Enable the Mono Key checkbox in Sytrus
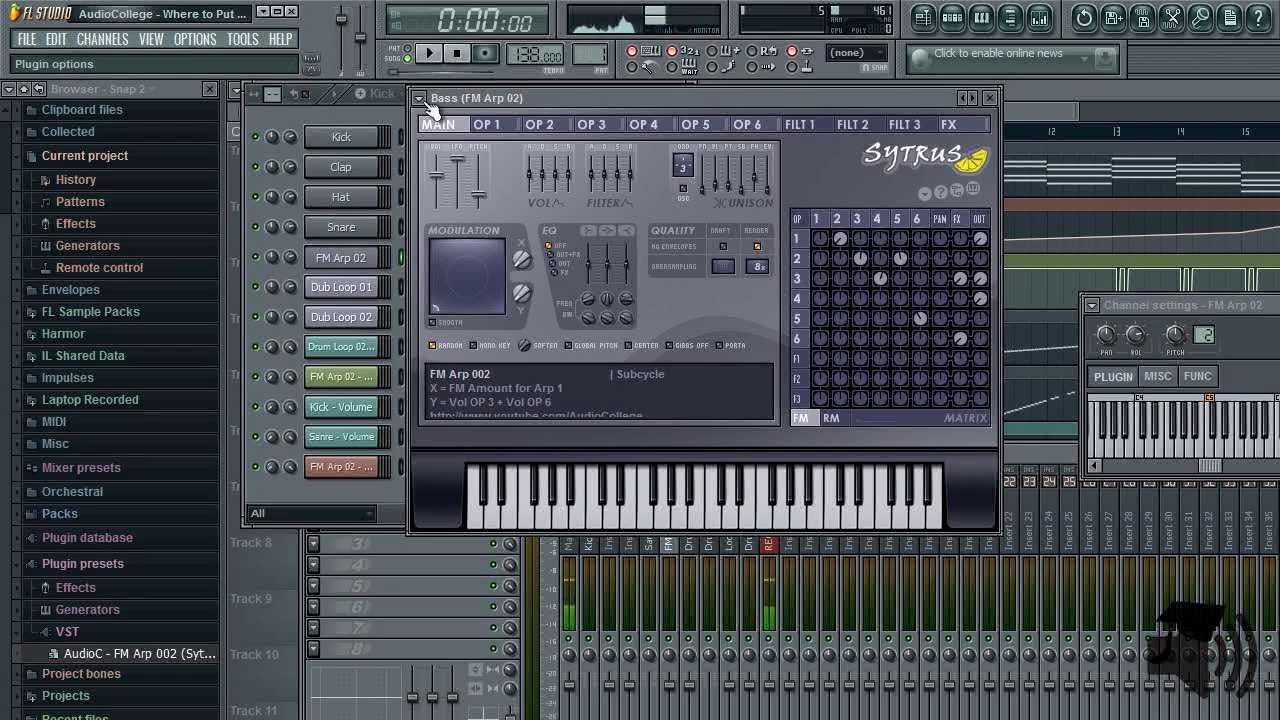 [473, 345]
